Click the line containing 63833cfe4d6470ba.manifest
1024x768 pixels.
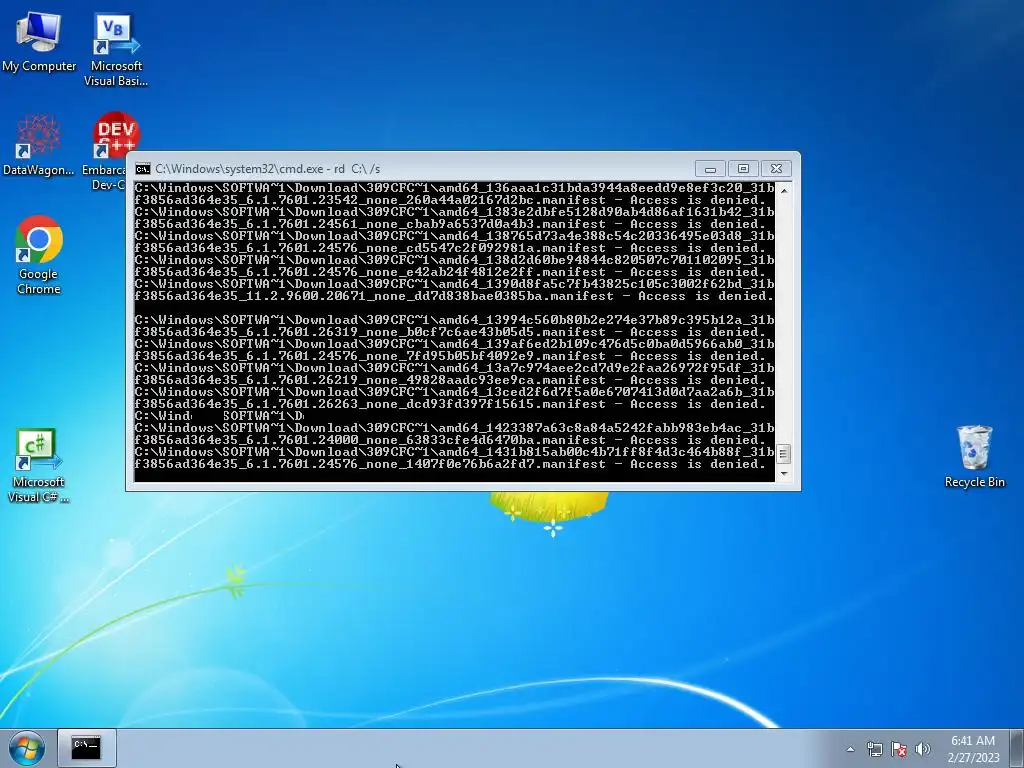coord(451,440)
